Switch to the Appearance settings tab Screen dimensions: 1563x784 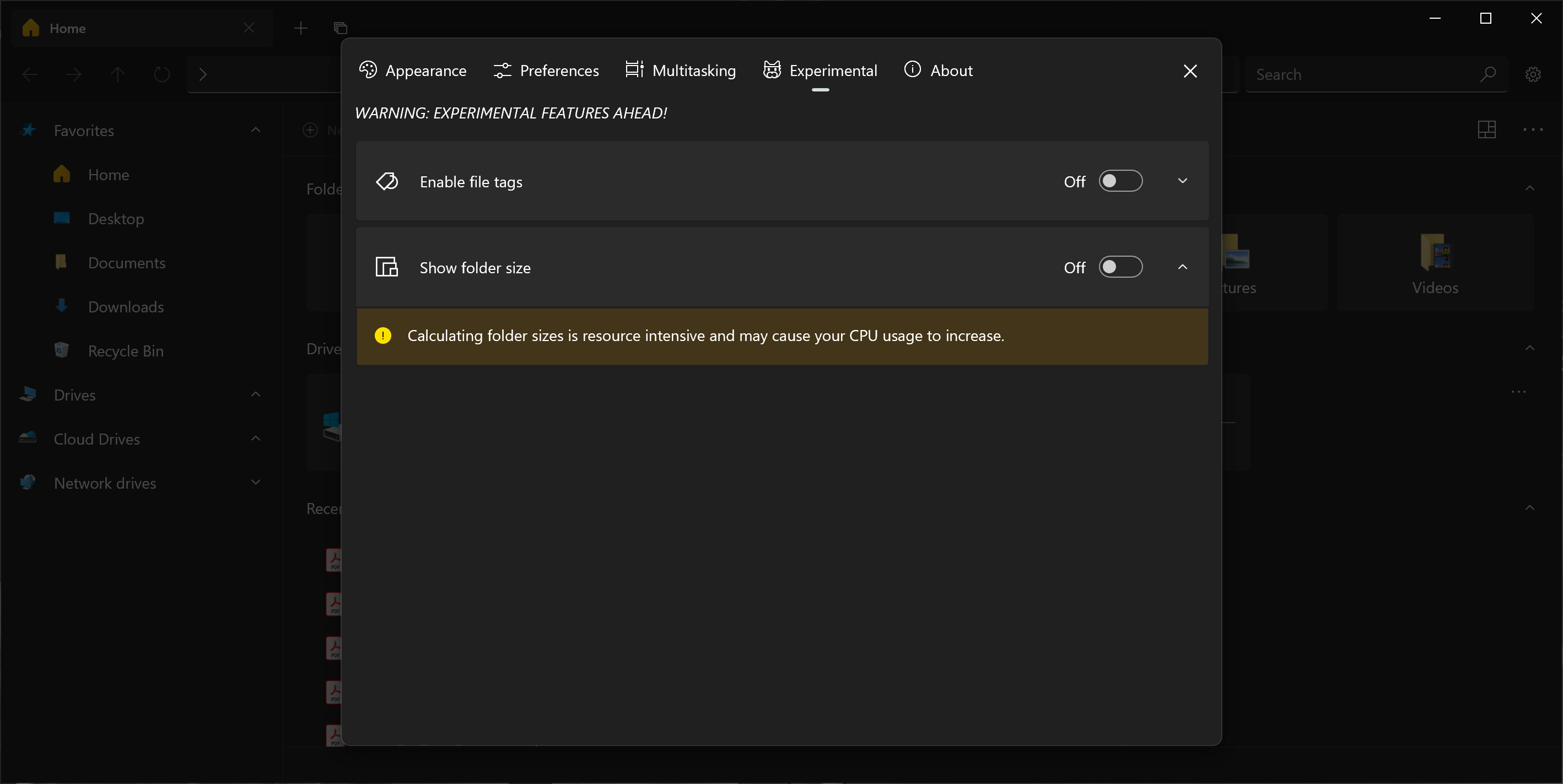[413, 71]
